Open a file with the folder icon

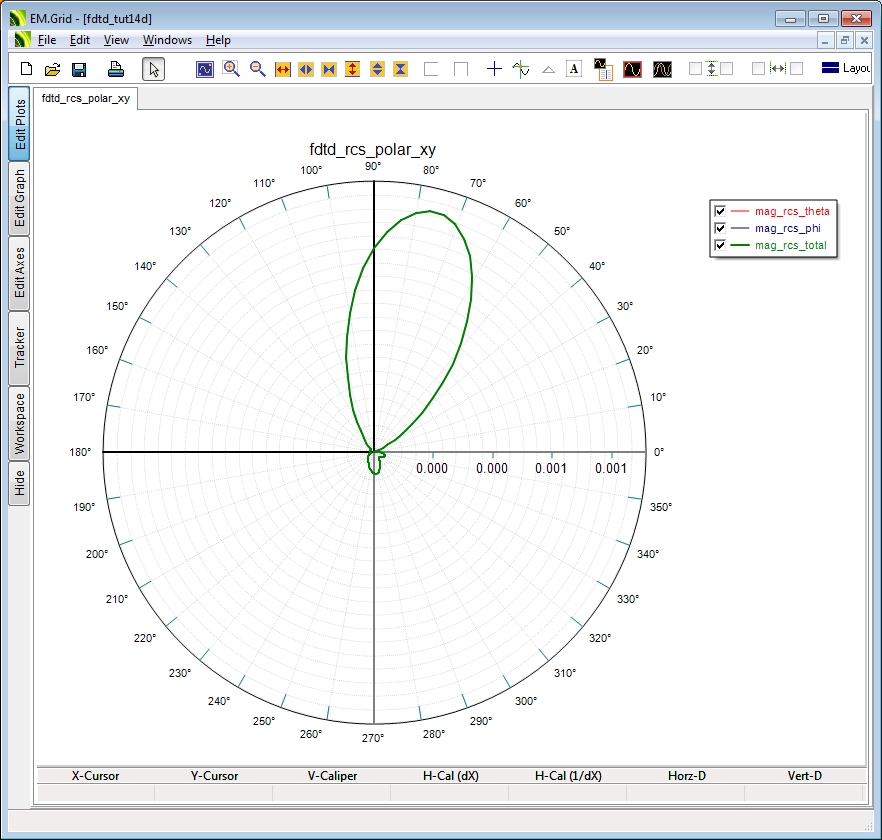point(53,69)
